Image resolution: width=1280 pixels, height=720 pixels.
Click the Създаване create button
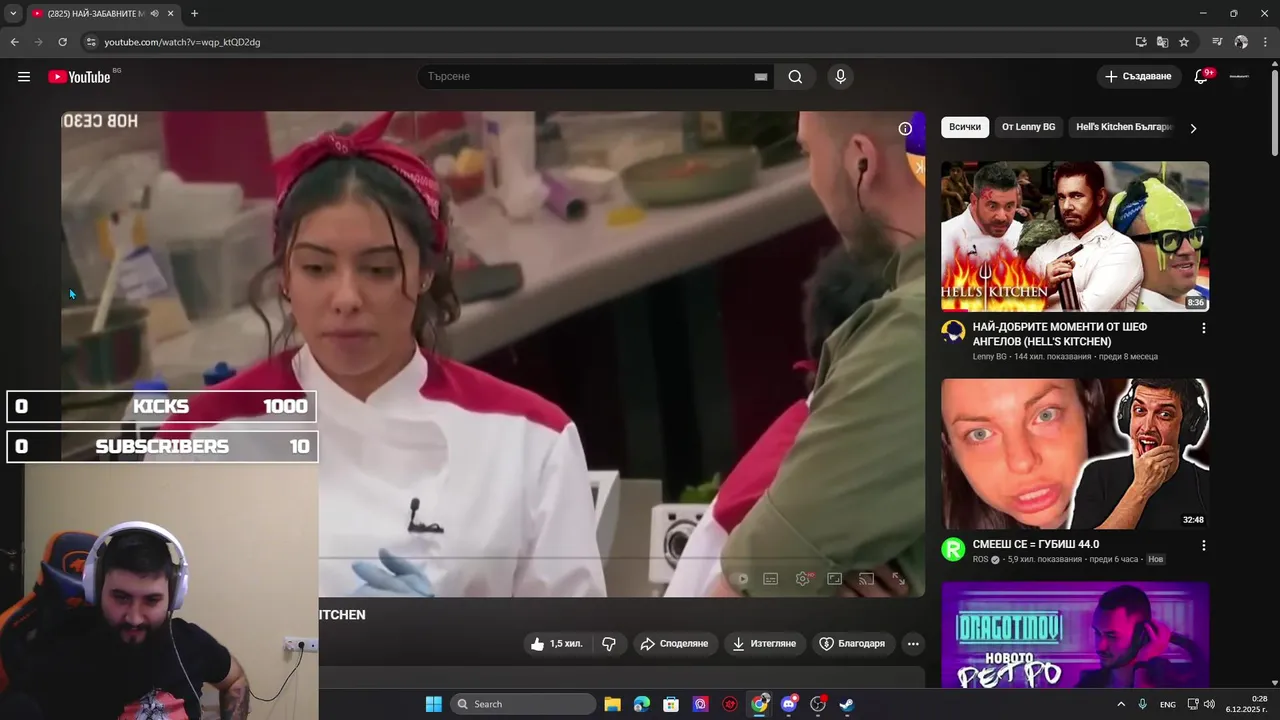[1138, 77]
